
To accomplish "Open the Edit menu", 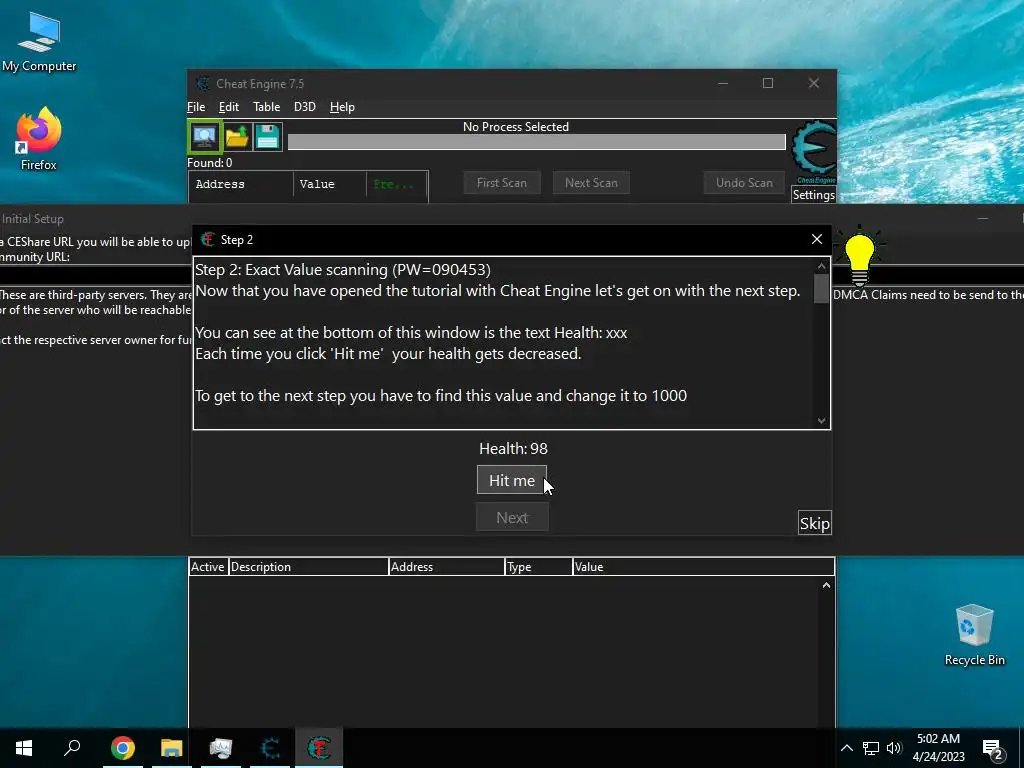I will point(229,107).
